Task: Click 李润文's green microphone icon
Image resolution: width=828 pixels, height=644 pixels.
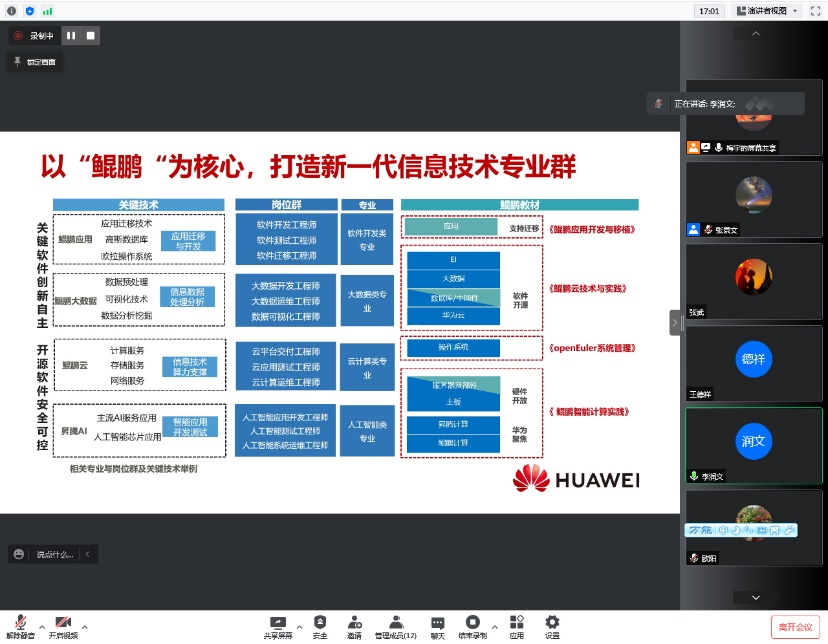Action: tap(694, 476)
